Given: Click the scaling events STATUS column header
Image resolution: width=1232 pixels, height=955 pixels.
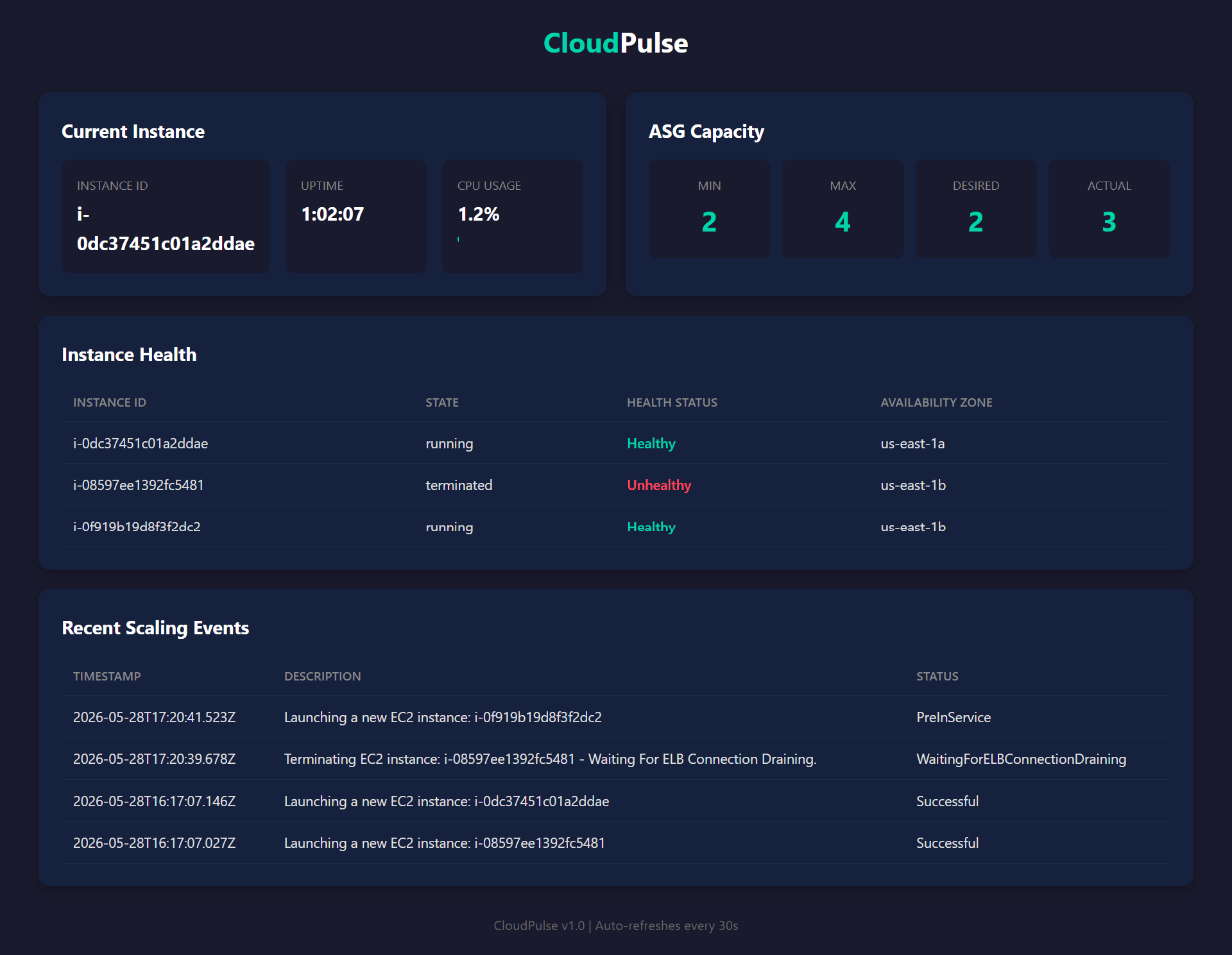Looking at the screenshot, I should (937, 677).
